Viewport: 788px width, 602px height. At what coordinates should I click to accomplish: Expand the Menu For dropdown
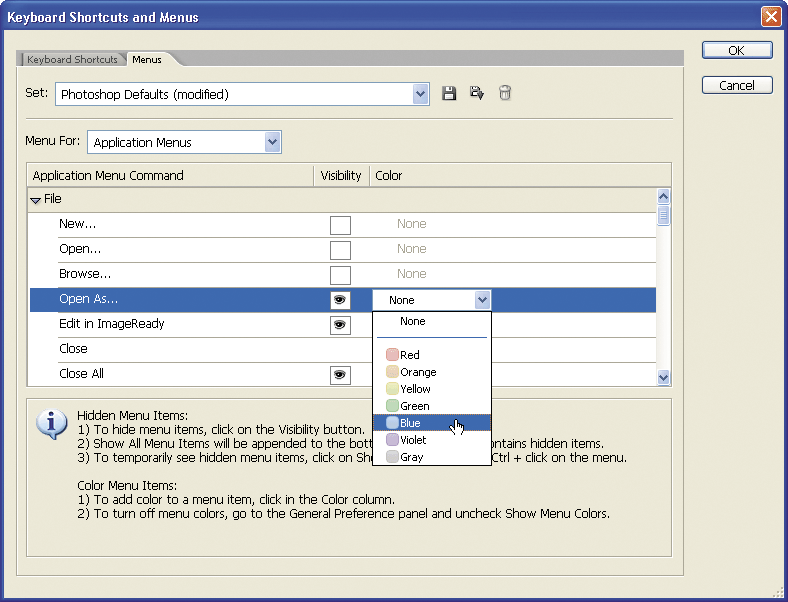[272, 142]
